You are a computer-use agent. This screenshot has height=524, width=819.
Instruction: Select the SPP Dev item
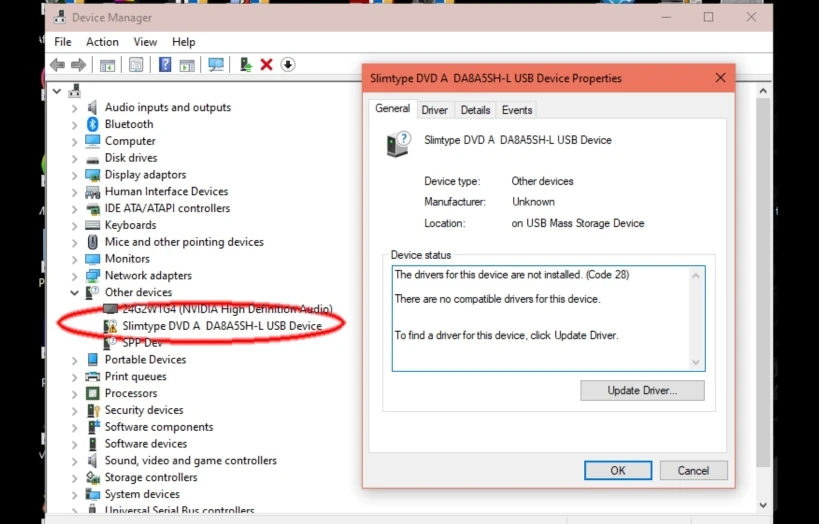[142, 343]
